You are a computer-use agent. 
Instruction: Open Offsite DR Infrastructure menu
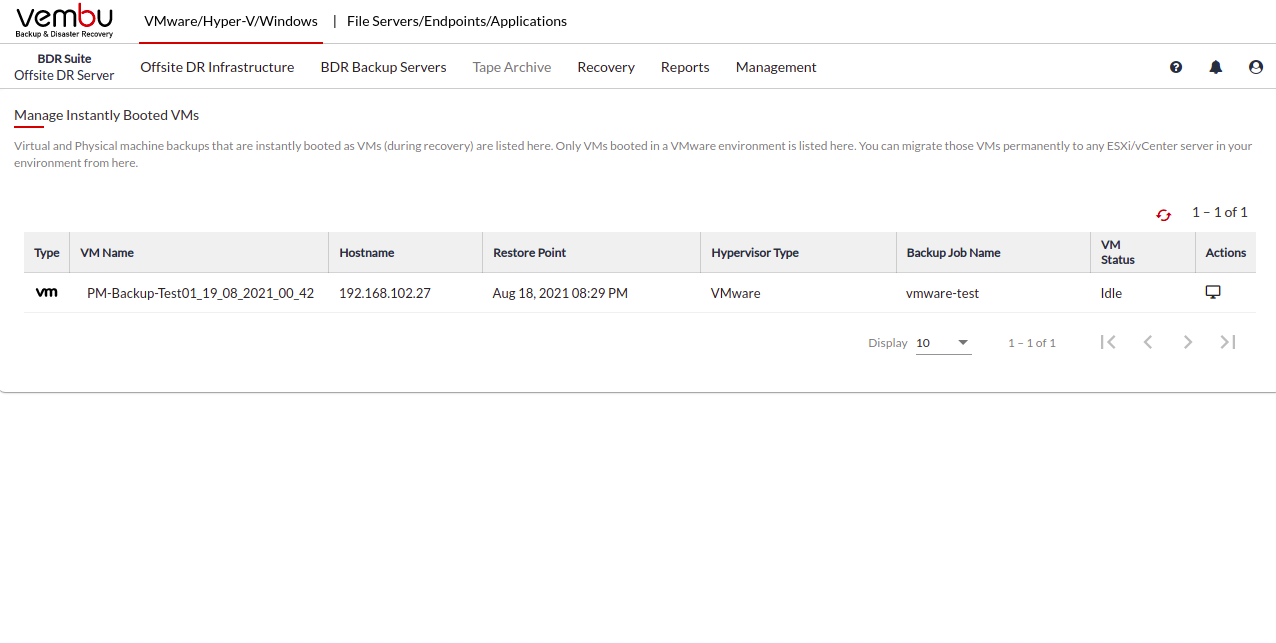click(x=217, y=67)
